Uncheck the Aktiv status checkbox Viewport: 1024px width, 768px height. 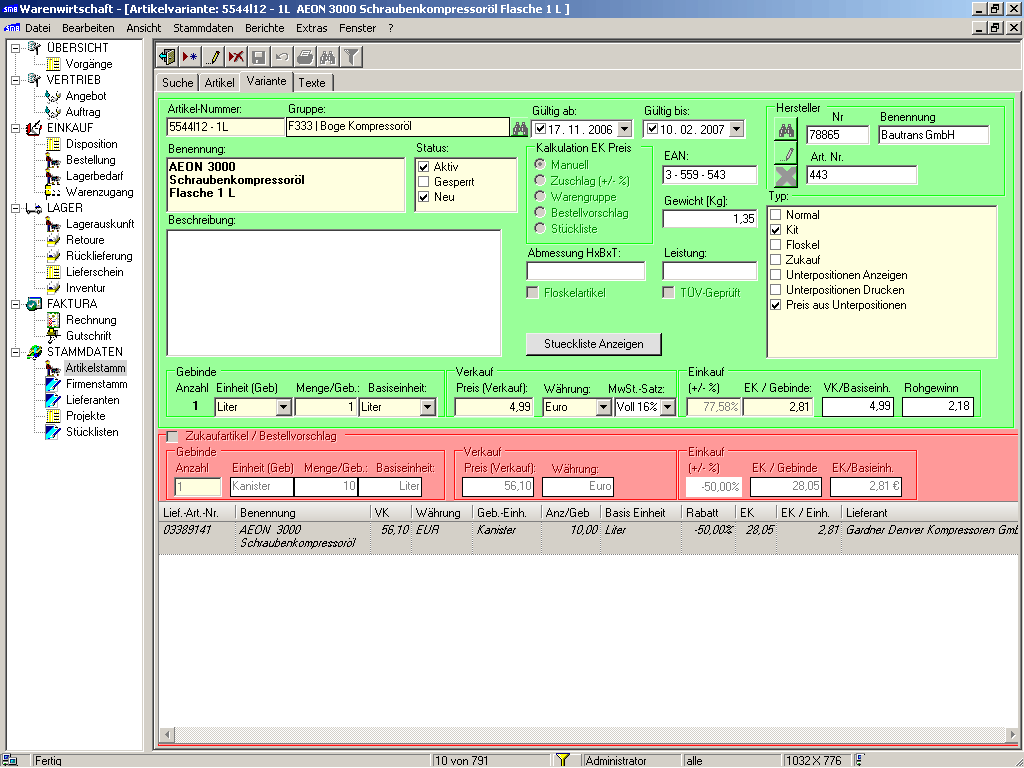pos(423,167)
